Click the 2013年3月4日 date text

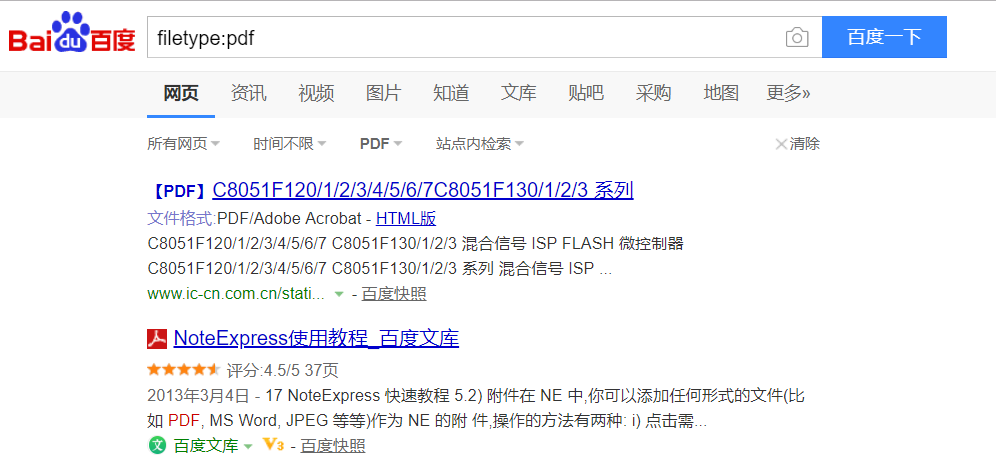tap(198, 395)
